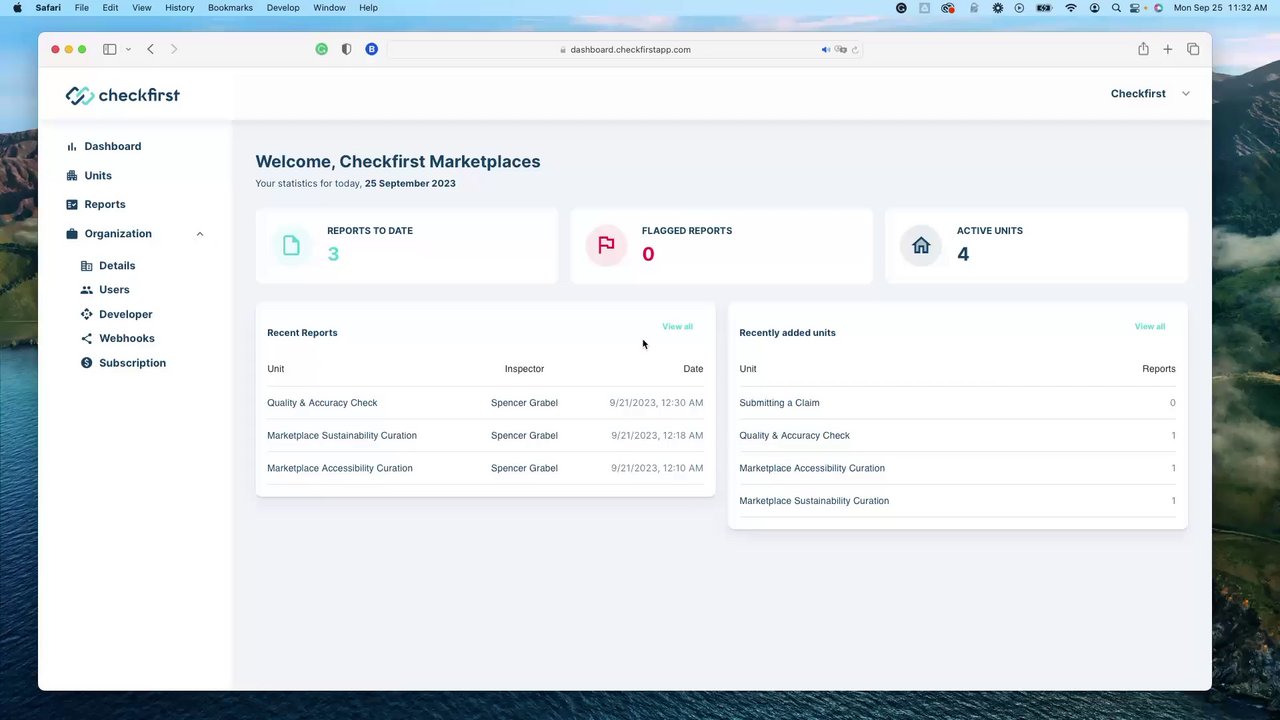Collapse the Organization submenu chevron
Viewport: 1280px width, 720px height.
(x=200, y=234)
